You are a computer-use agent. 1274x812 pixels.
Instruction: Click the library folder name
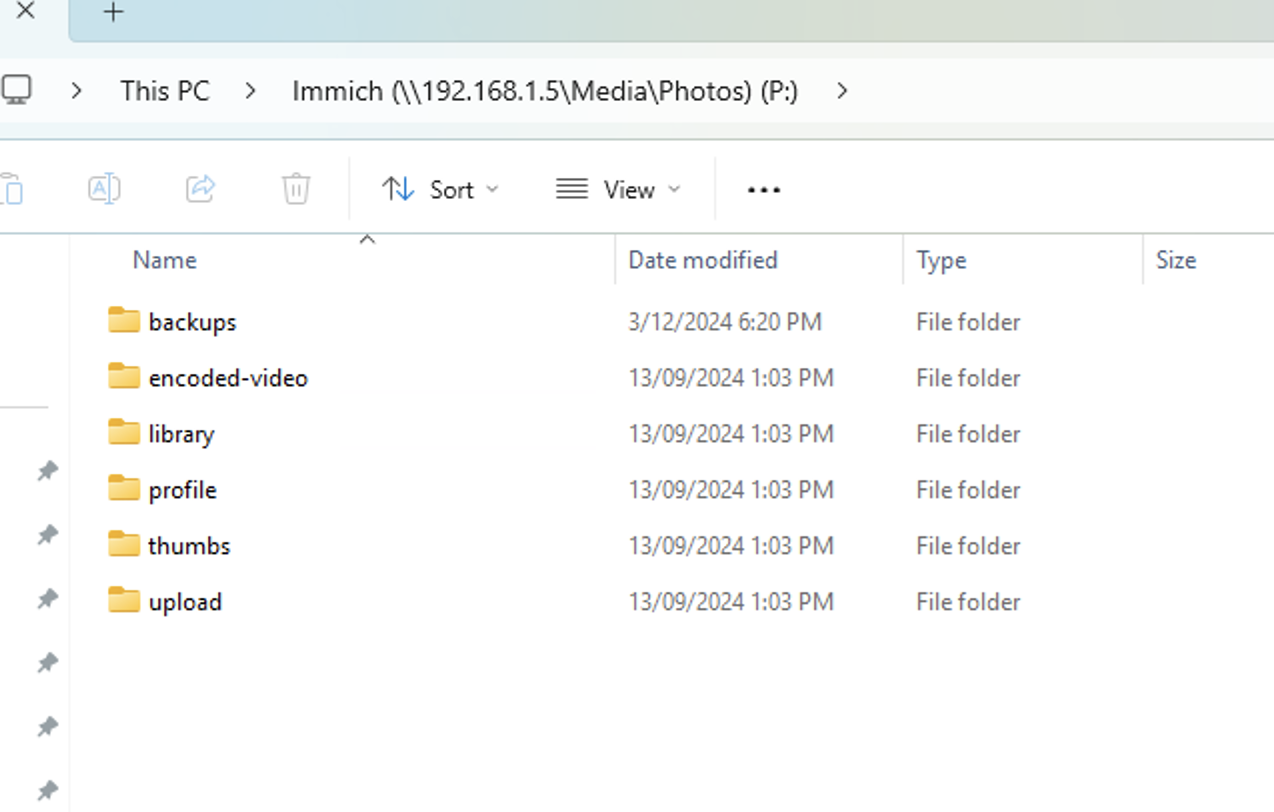pos(181,434)
